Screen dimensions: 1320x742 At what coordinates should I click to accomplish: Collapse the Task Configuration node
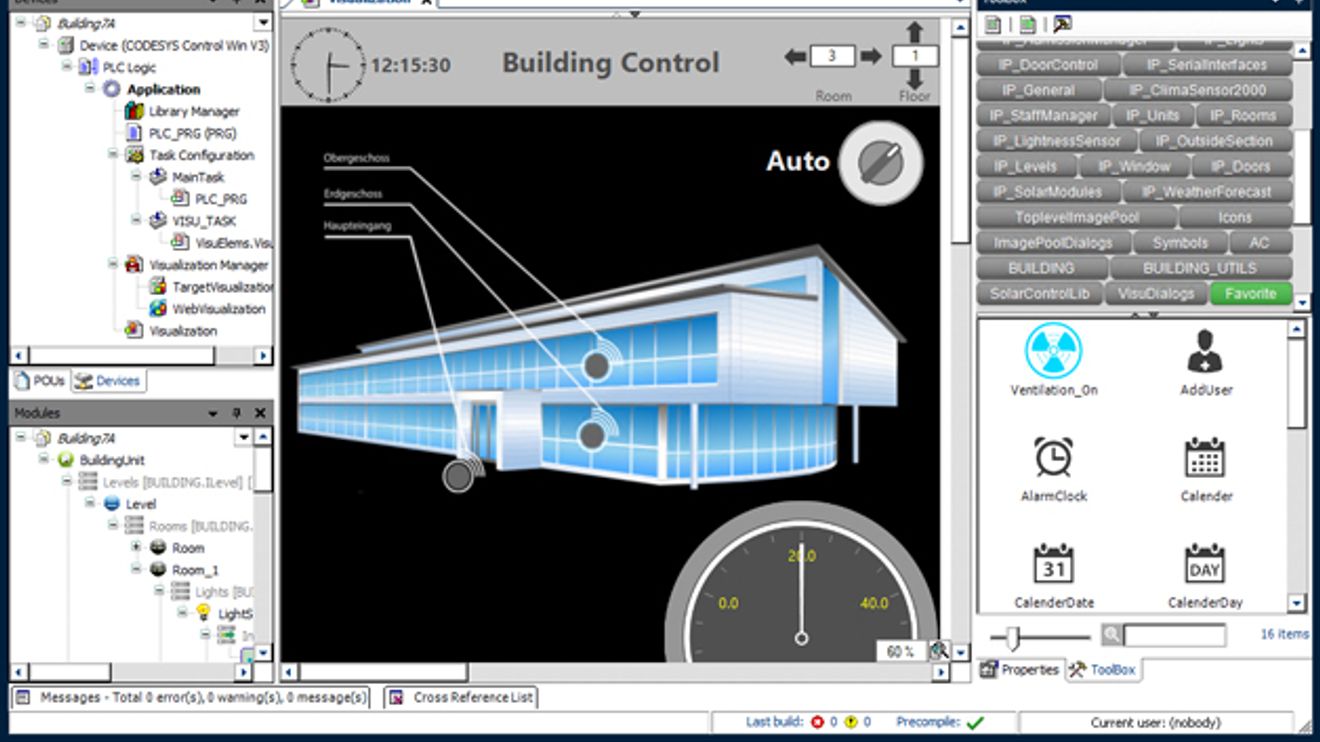pos(113,155)
